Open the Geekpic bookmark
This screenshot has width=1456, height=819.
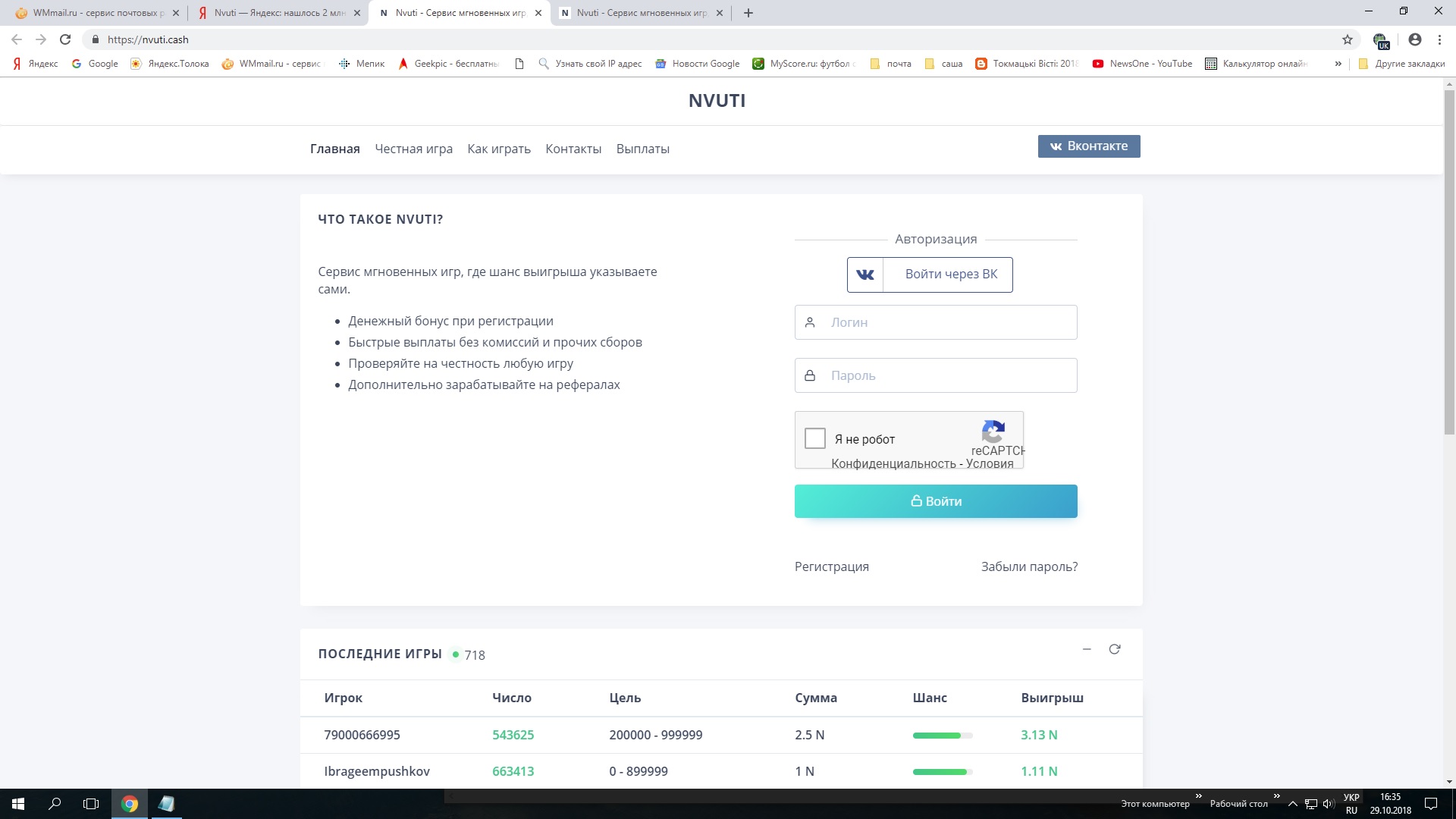click(448, 64)
